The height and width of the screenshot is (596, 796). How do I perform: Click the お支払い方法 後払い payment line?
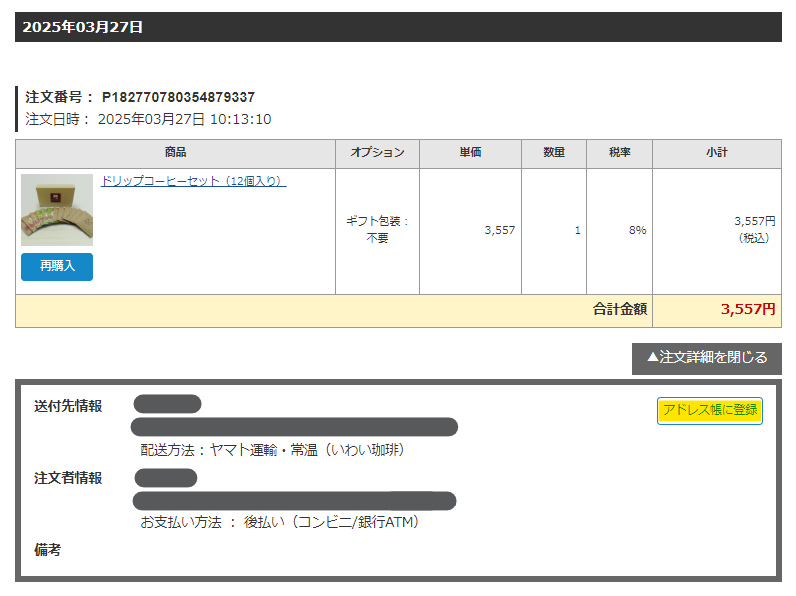280,522
